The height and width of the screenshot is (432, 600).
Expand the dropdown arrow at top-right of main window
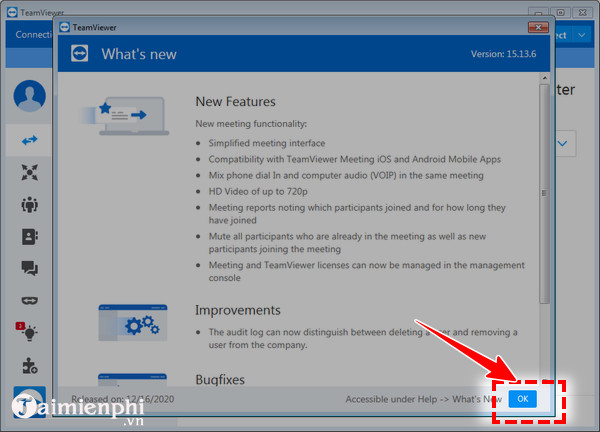582,35
